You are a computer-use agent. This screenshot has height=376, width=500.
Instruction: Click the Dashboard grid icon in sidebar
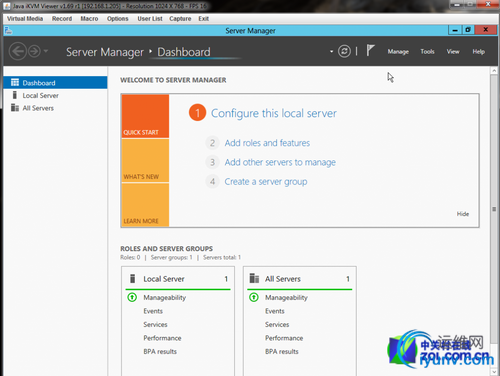click(15, 82)
